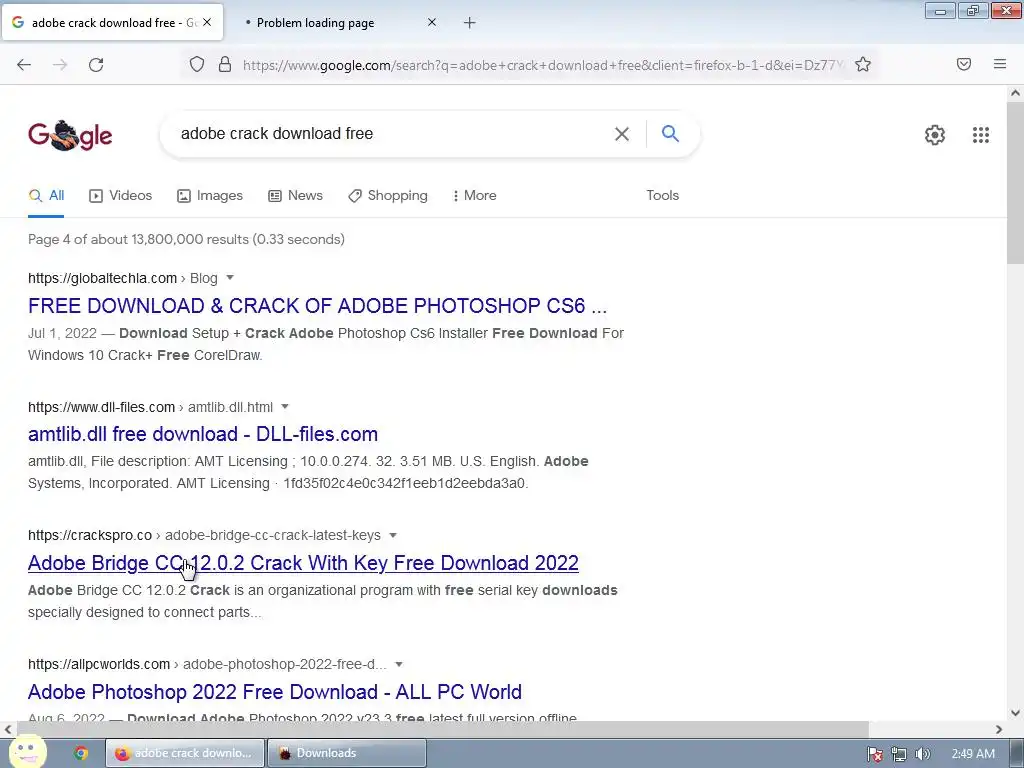Show the clock reading 2:49 AM
1024x768 pixels.
click(973, 754)
